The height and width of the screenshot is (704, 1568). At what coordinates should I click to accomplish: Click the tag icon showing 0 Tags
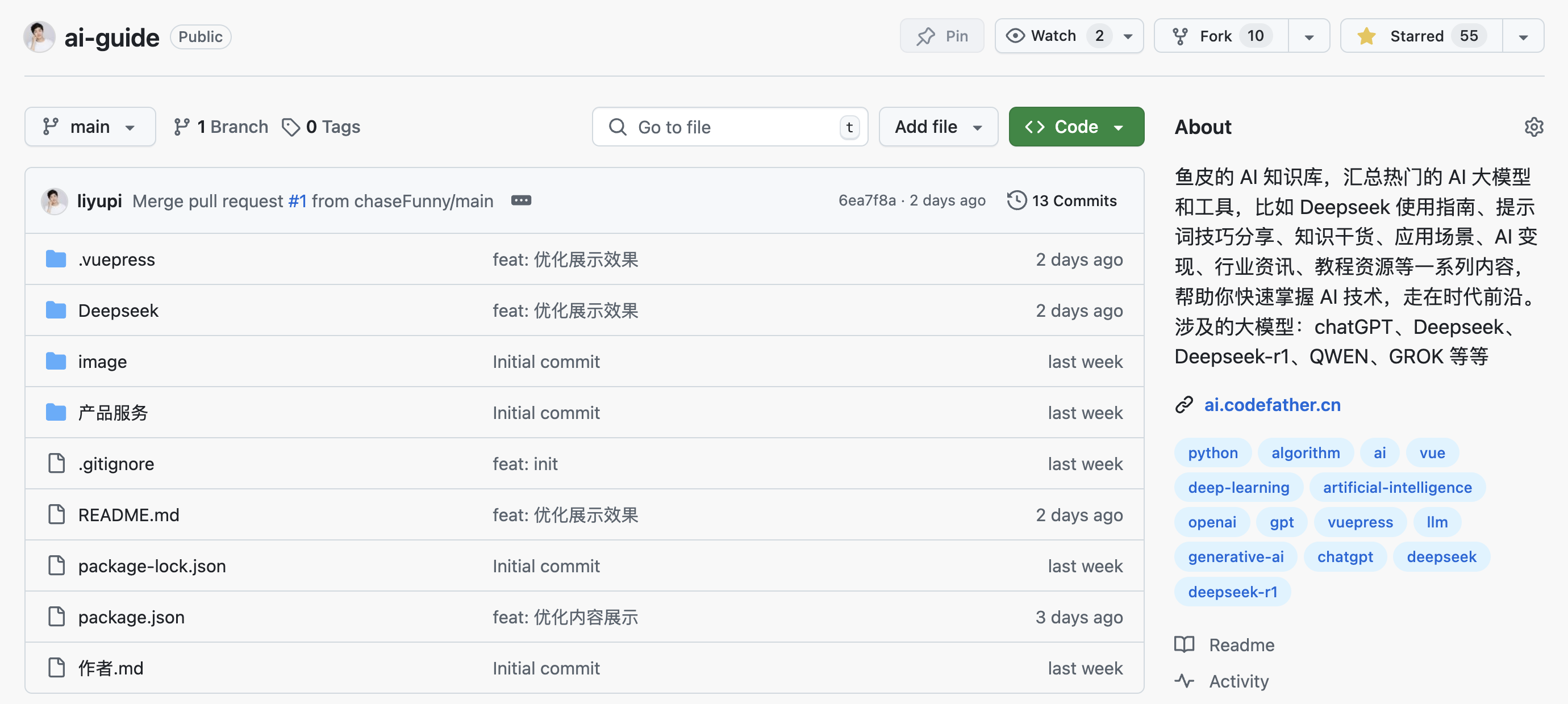tap(293, 127)
